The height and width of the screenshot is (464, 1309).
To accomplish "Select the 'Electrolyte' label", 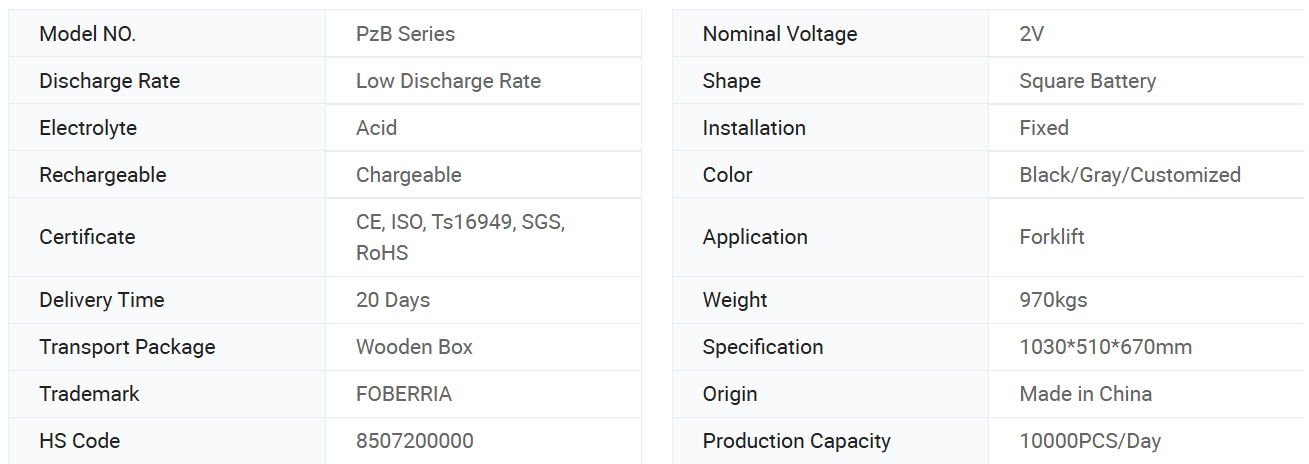I will coord(88,128).
